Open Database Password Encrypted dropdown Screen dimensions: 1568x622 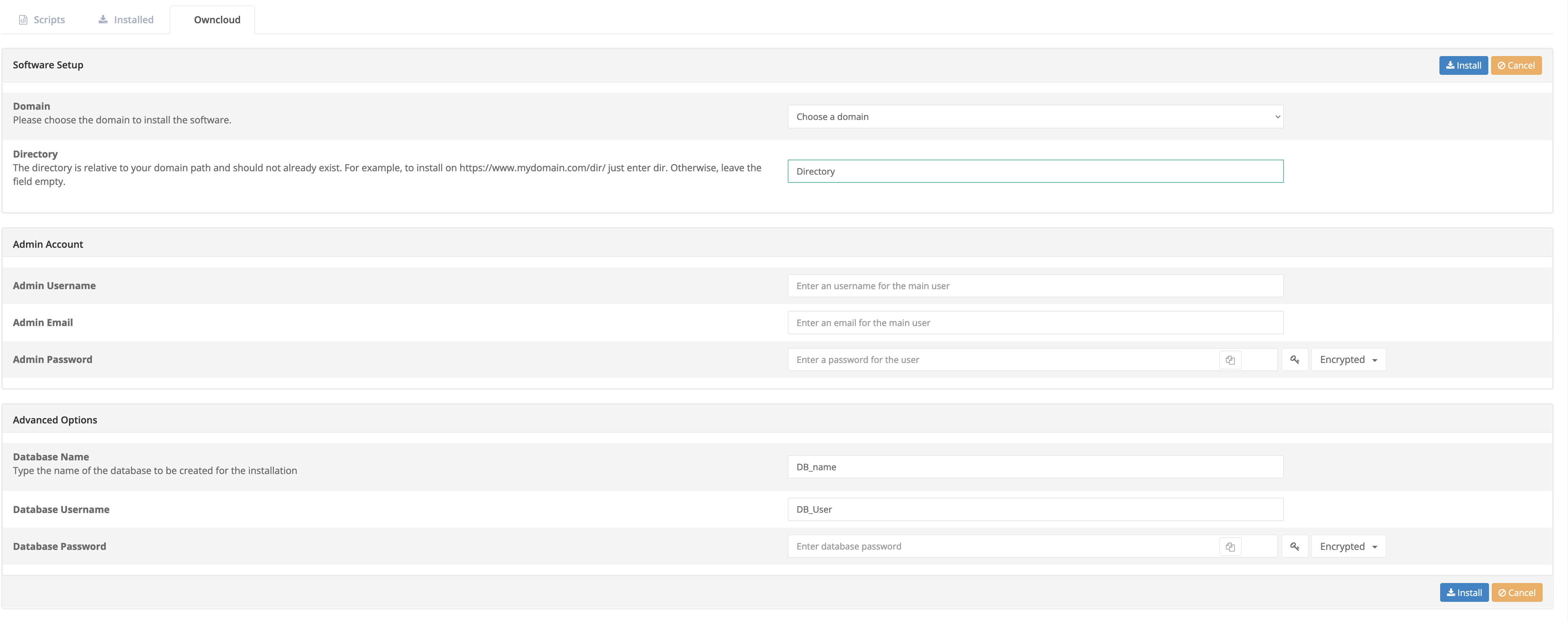tap(1348, 546)
